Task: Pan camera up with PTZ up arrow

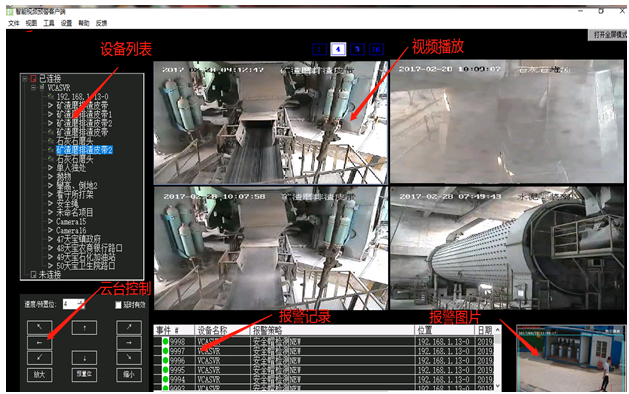Action: point(84,328)
